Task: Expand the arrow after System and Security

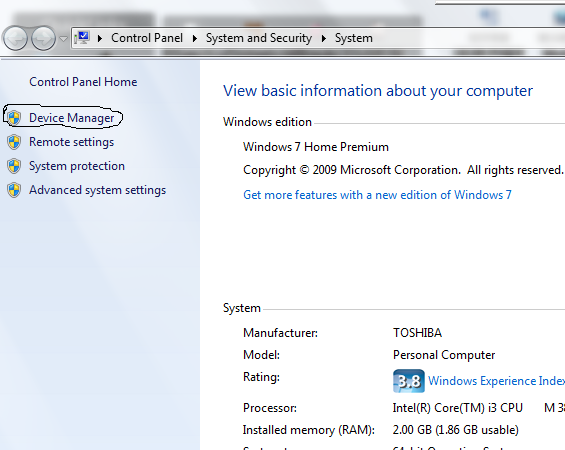Action: click(x=324, y=38)
